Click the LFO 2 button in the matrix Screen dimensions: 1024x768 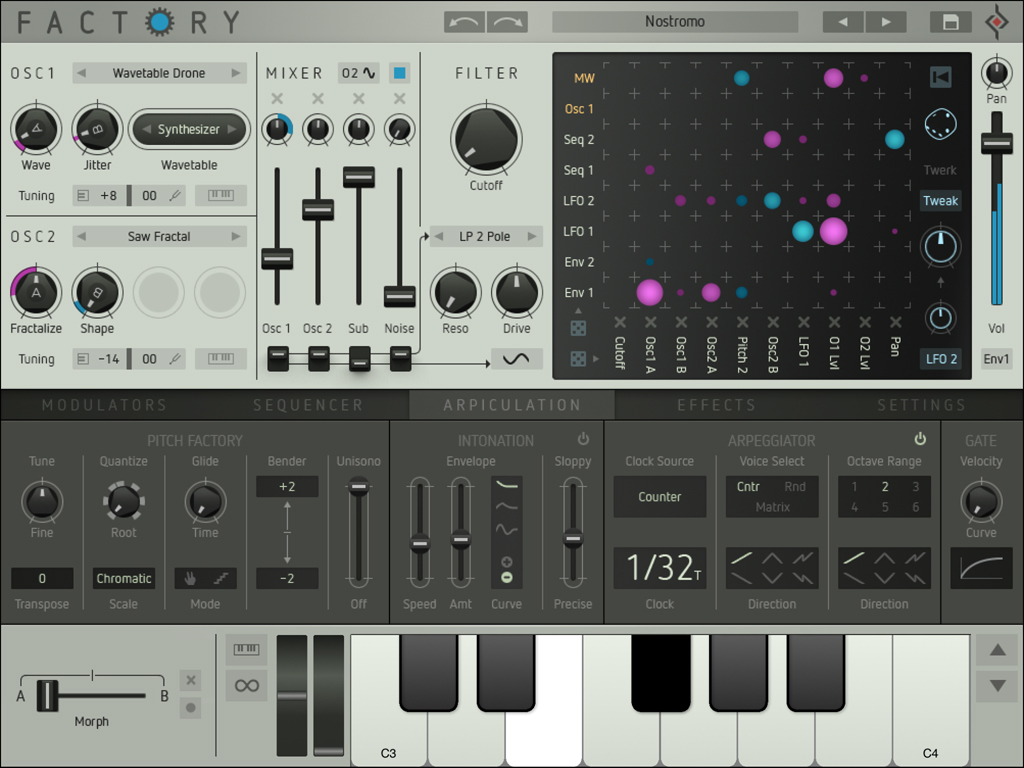pos(940,359)
